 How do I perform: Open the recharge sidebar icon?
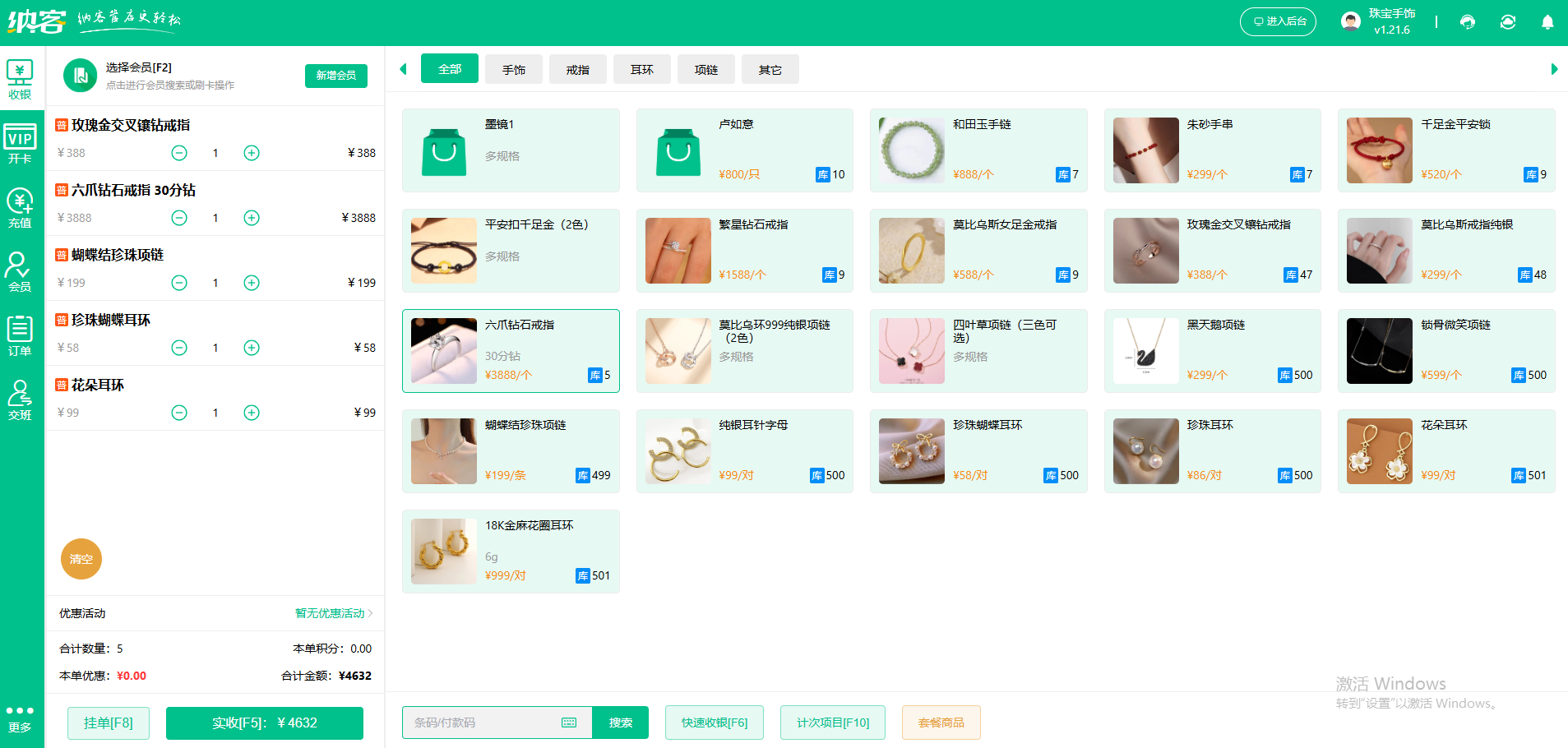point(20,208)
